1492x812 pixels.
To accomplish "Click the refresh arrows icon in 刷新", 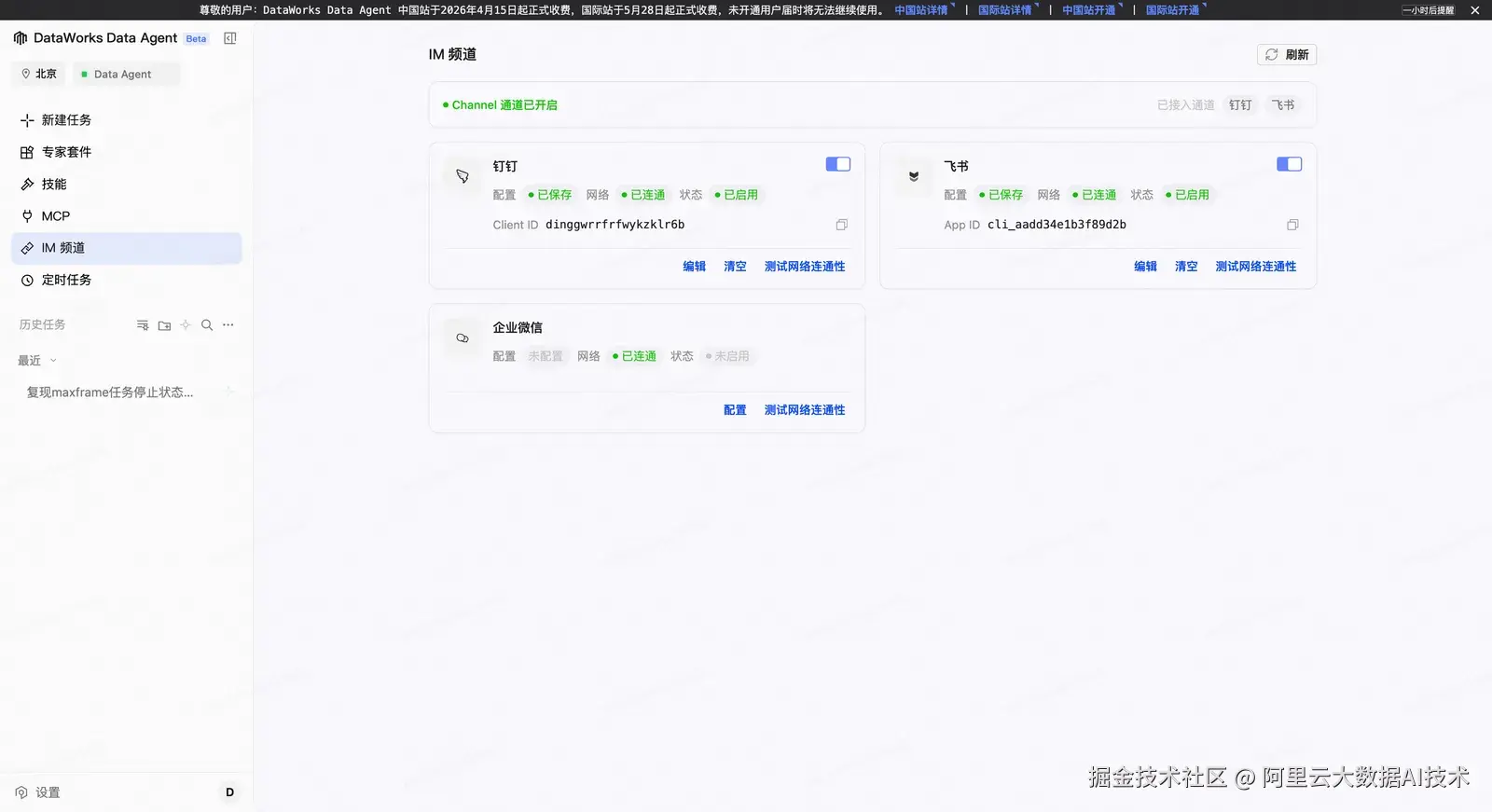I will pyautogui.click(x=1271, y=55).
